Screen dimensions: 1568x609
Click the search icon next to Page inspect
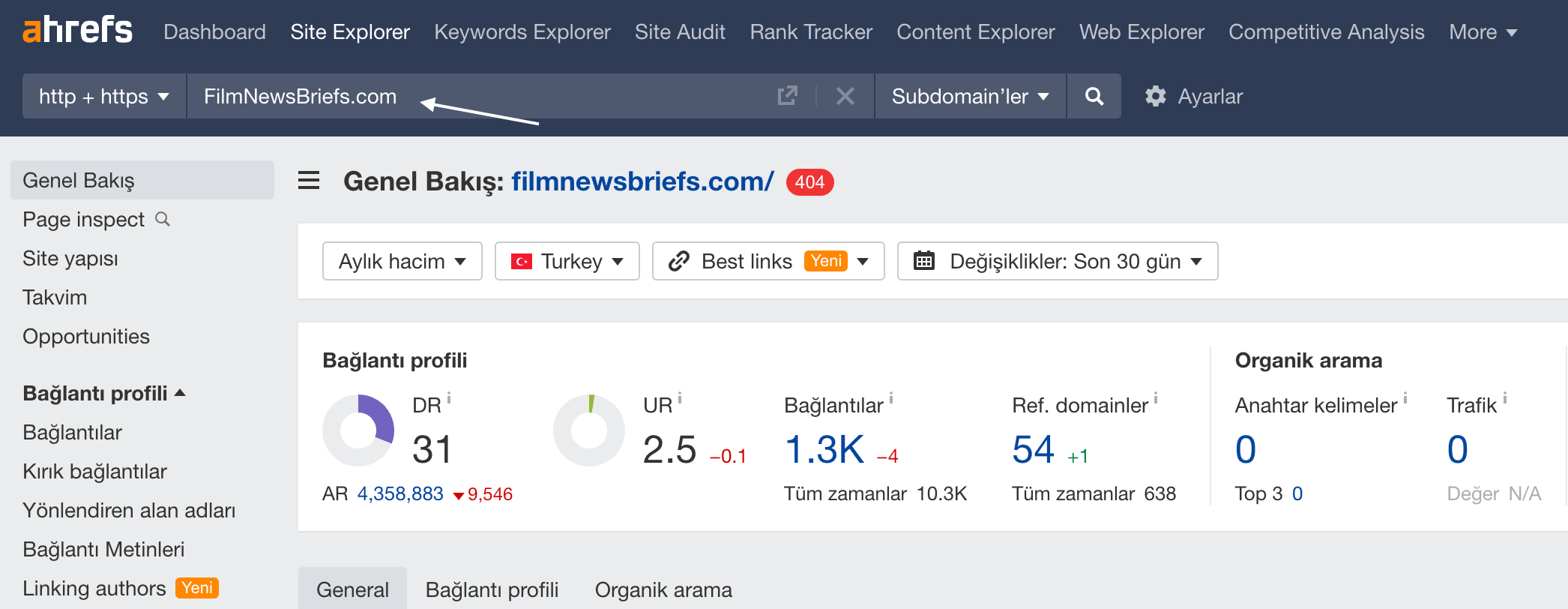coord(163,219)
